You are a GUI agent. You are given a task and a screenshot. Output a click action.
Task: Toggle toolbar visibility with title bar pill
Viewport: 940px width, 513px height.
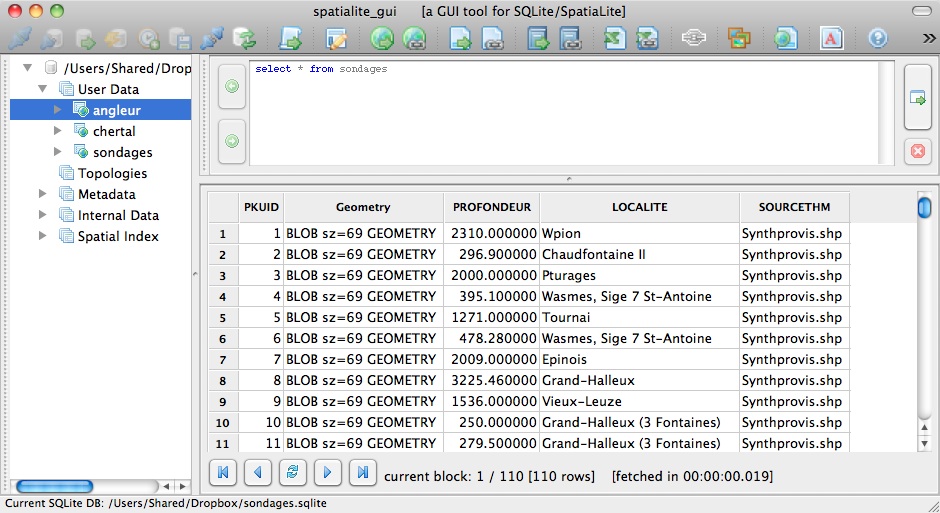[x=921, y=11]
